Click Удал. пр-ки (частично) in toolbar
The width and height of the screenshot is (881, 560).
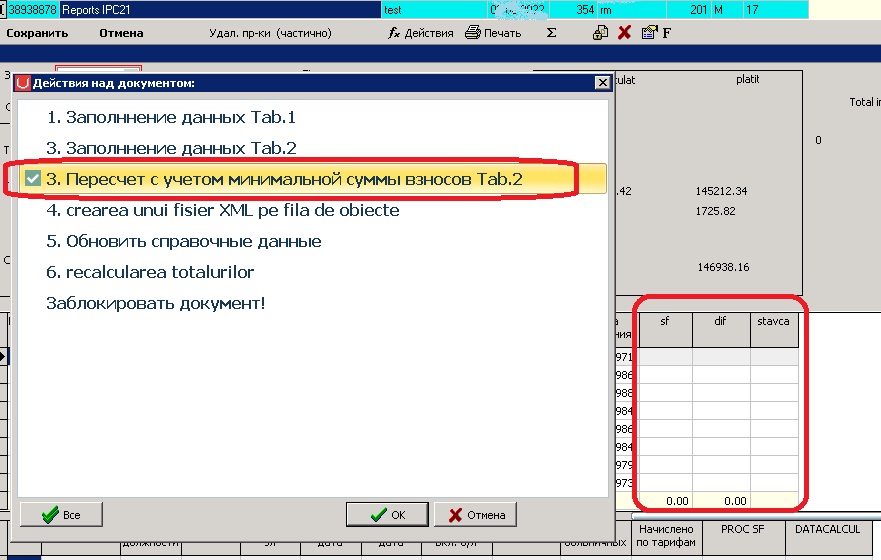coord(270,33)
